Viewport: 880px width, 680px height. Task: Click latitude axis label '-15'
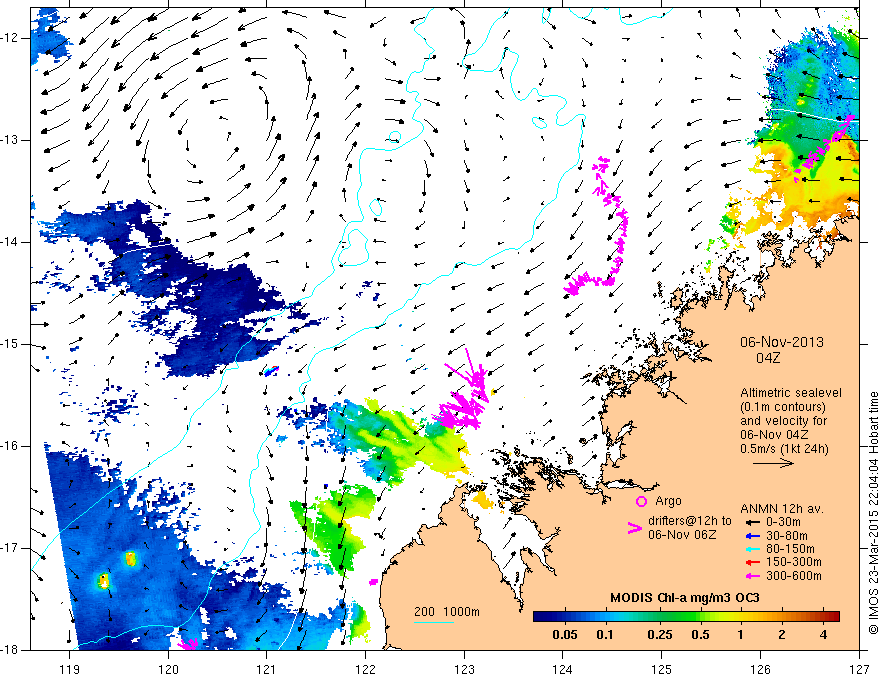tap(10, 344)
